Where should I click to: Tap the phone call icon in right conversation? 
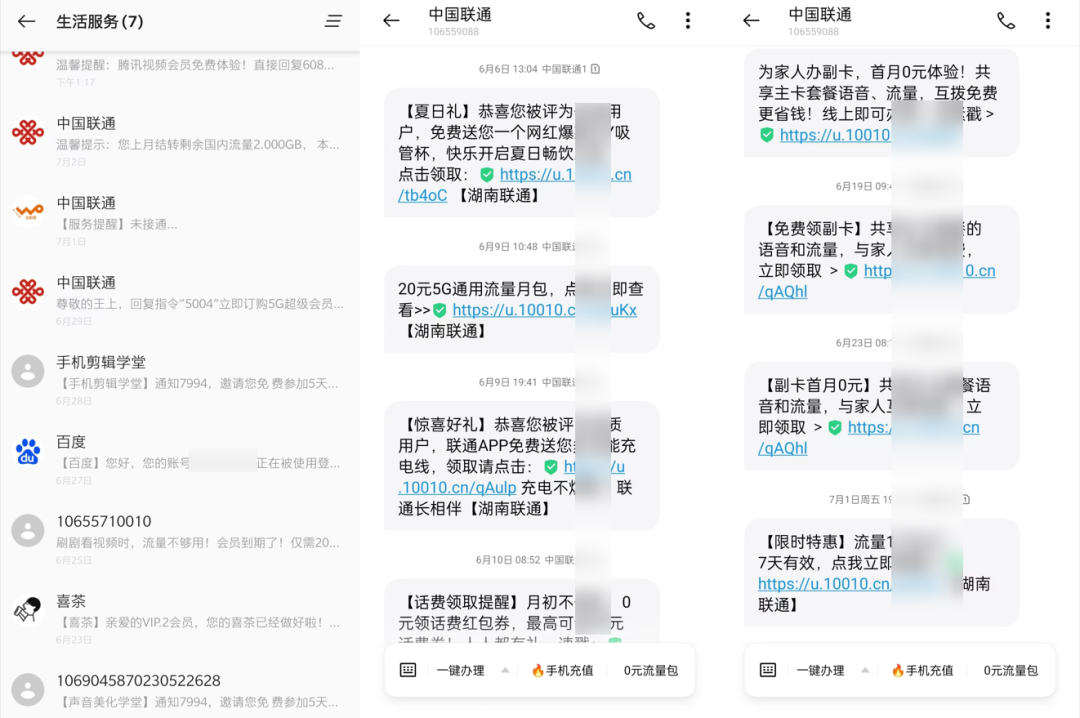1005,20
